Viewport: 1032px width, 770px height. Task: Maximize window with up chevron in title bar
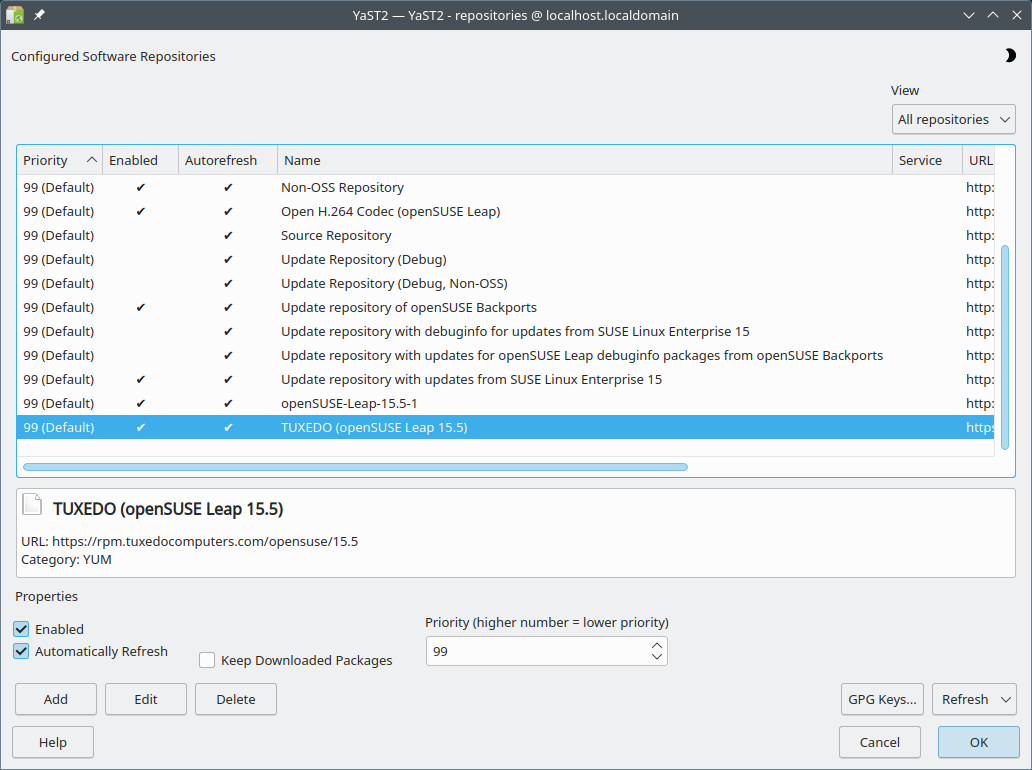(993, 14)
